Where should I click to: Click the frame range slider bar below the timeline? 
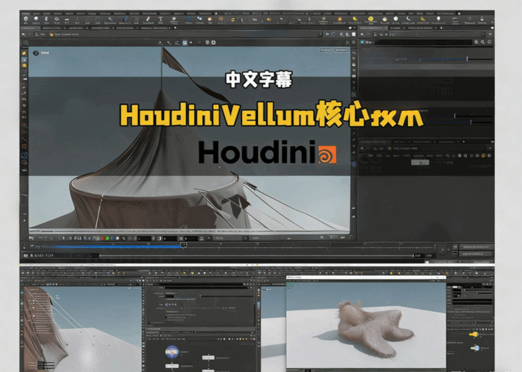click(x=257, y=256)
